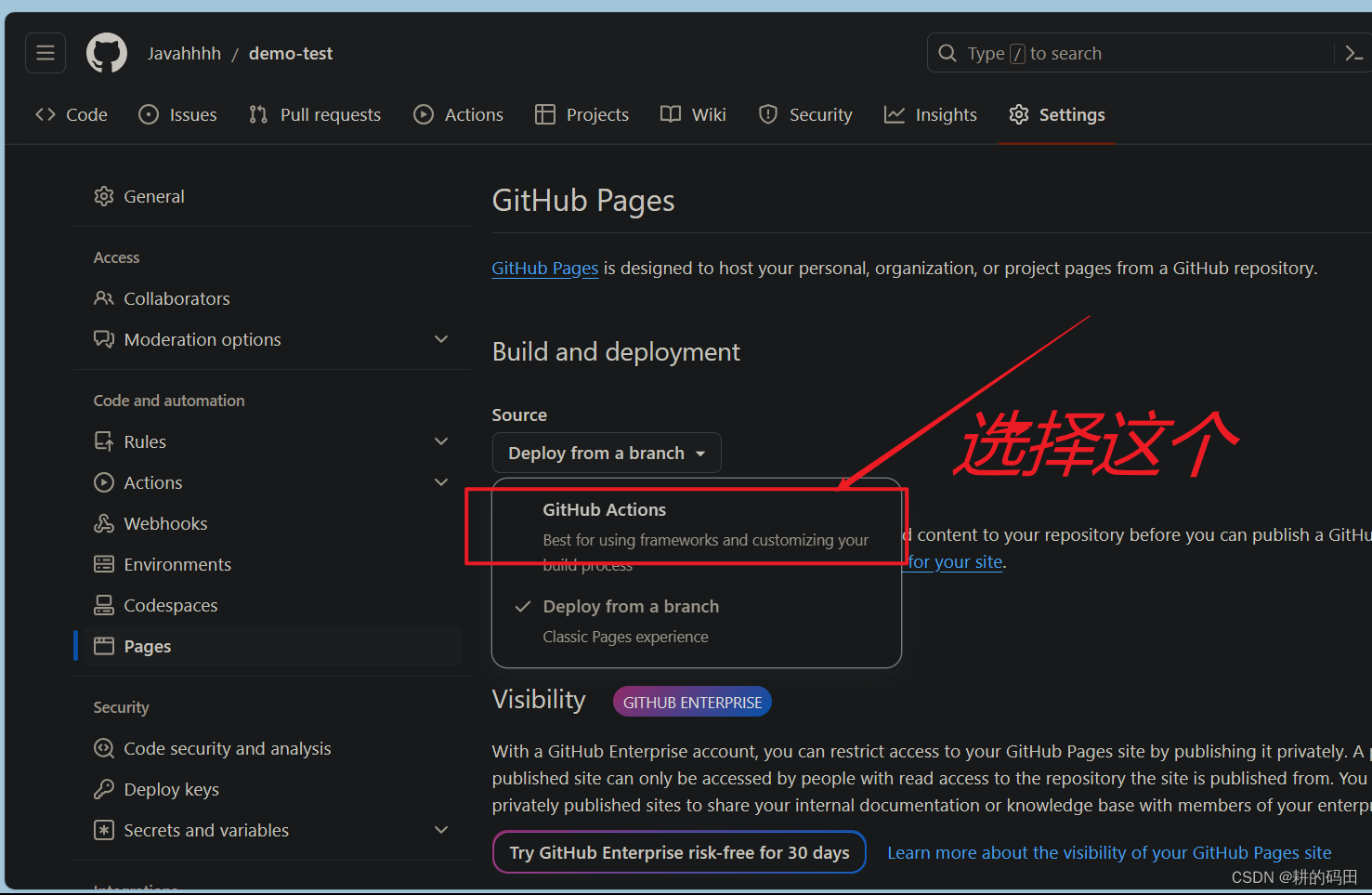Expand the Rules section chevron
1372x895 pixels.
coord(441,441)
